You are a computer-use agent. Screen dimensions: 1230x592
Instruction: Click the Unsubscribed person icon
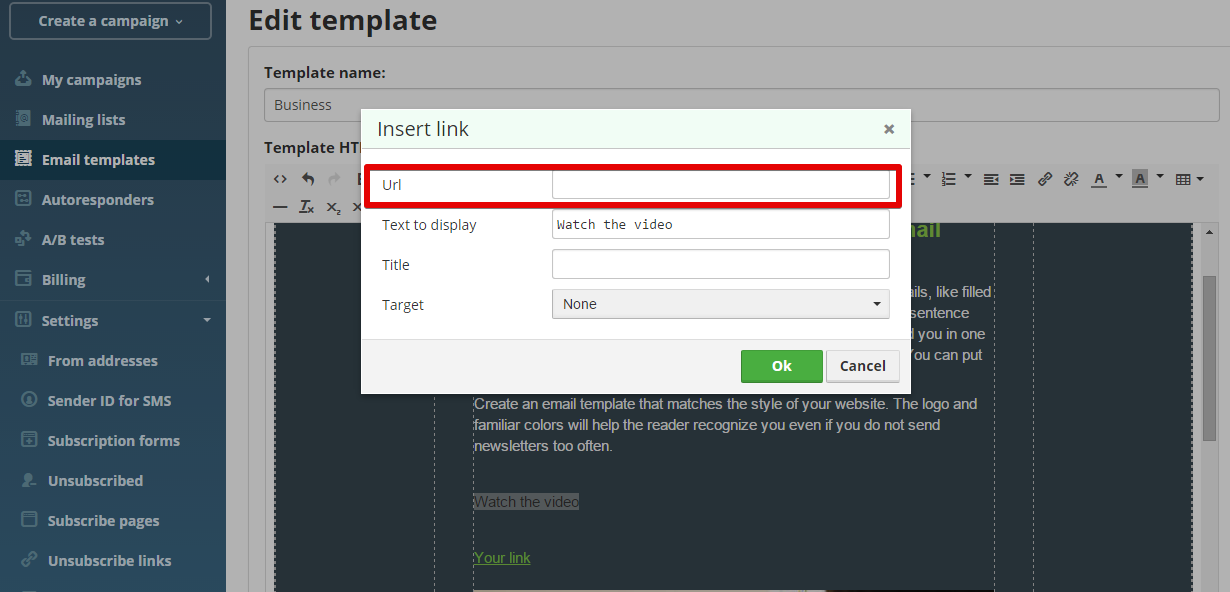[x=29, y=480]
